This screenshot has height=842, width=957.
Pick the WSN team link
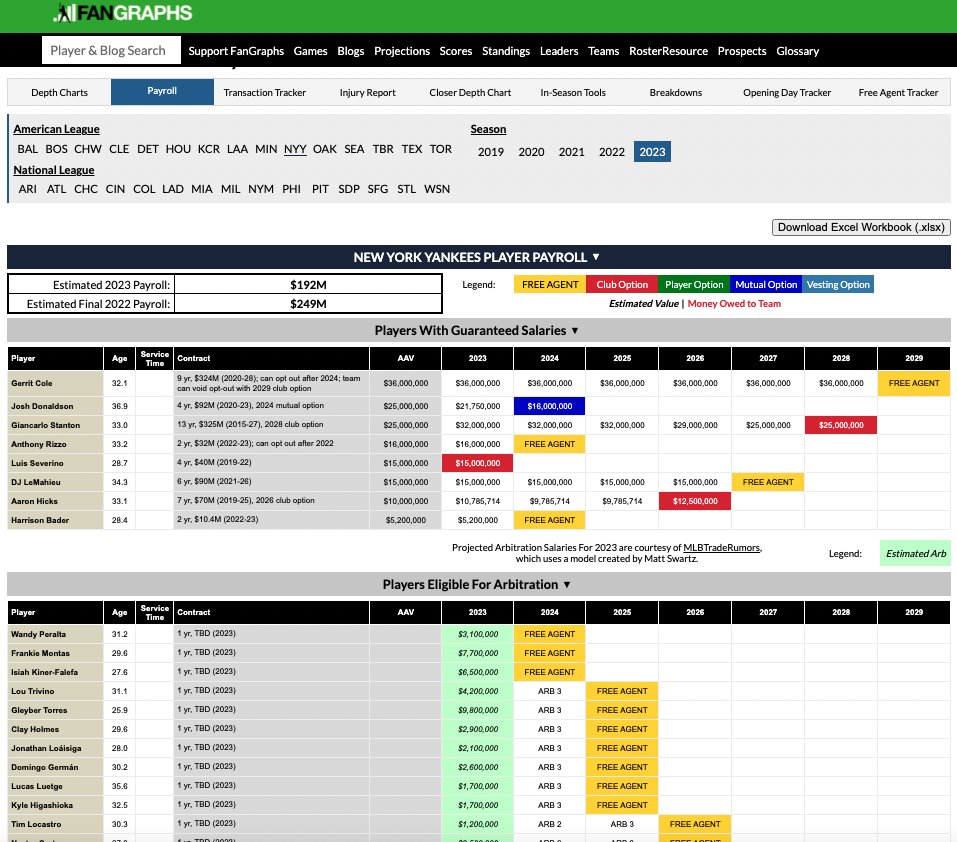437,189
